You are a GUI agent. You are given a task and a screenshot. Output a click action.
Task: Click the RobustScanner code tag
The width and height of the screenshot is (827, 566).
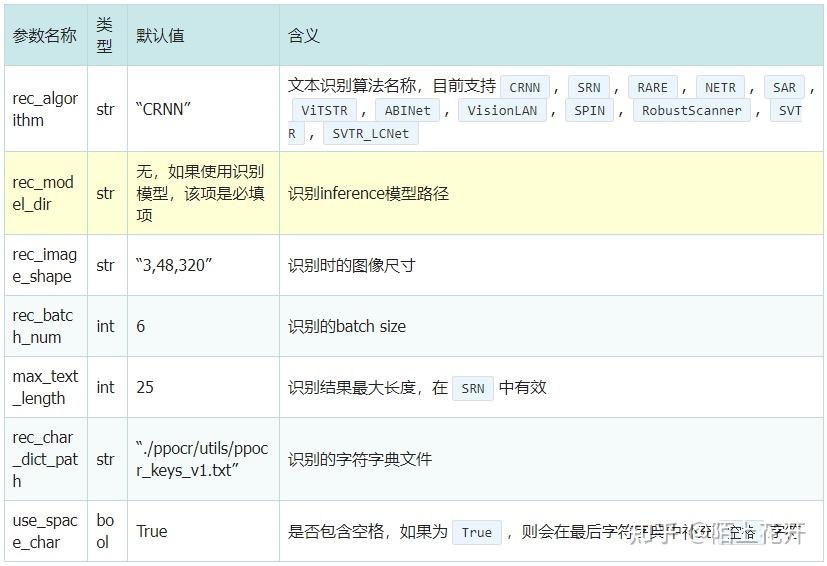(x=691, y=110)
